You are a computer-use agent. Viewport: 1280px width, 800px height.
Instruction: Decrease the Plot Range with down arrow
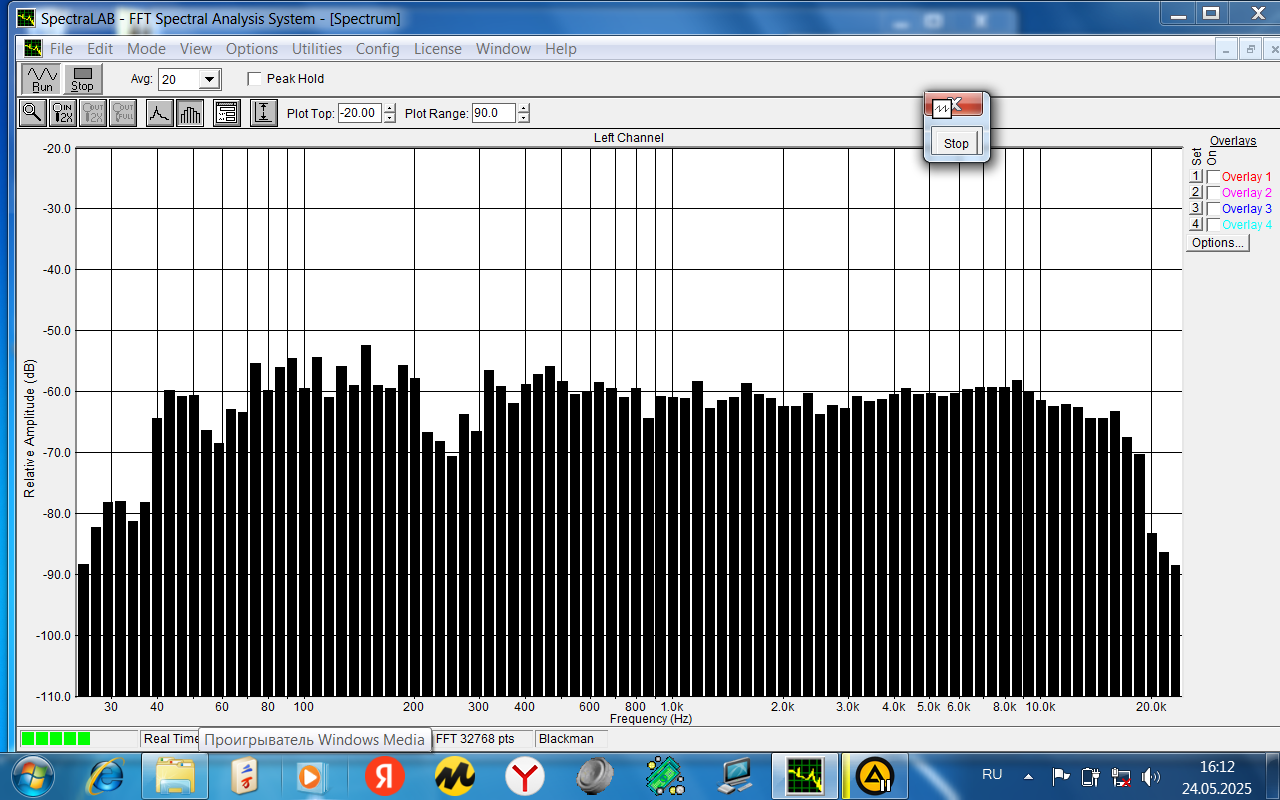tap(524, 118)
